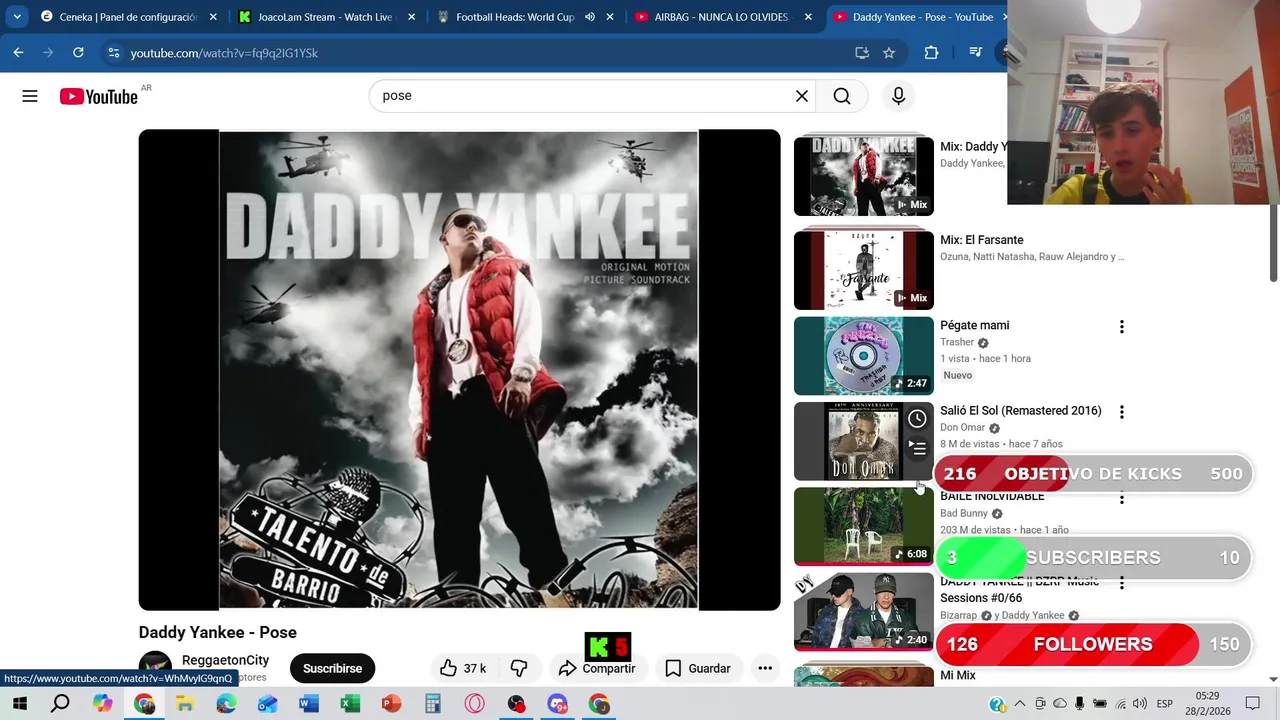Viewport: 1280px width, 720px height.
Task: Close the Ceneka tab
Action: click(x=213, y=17)
